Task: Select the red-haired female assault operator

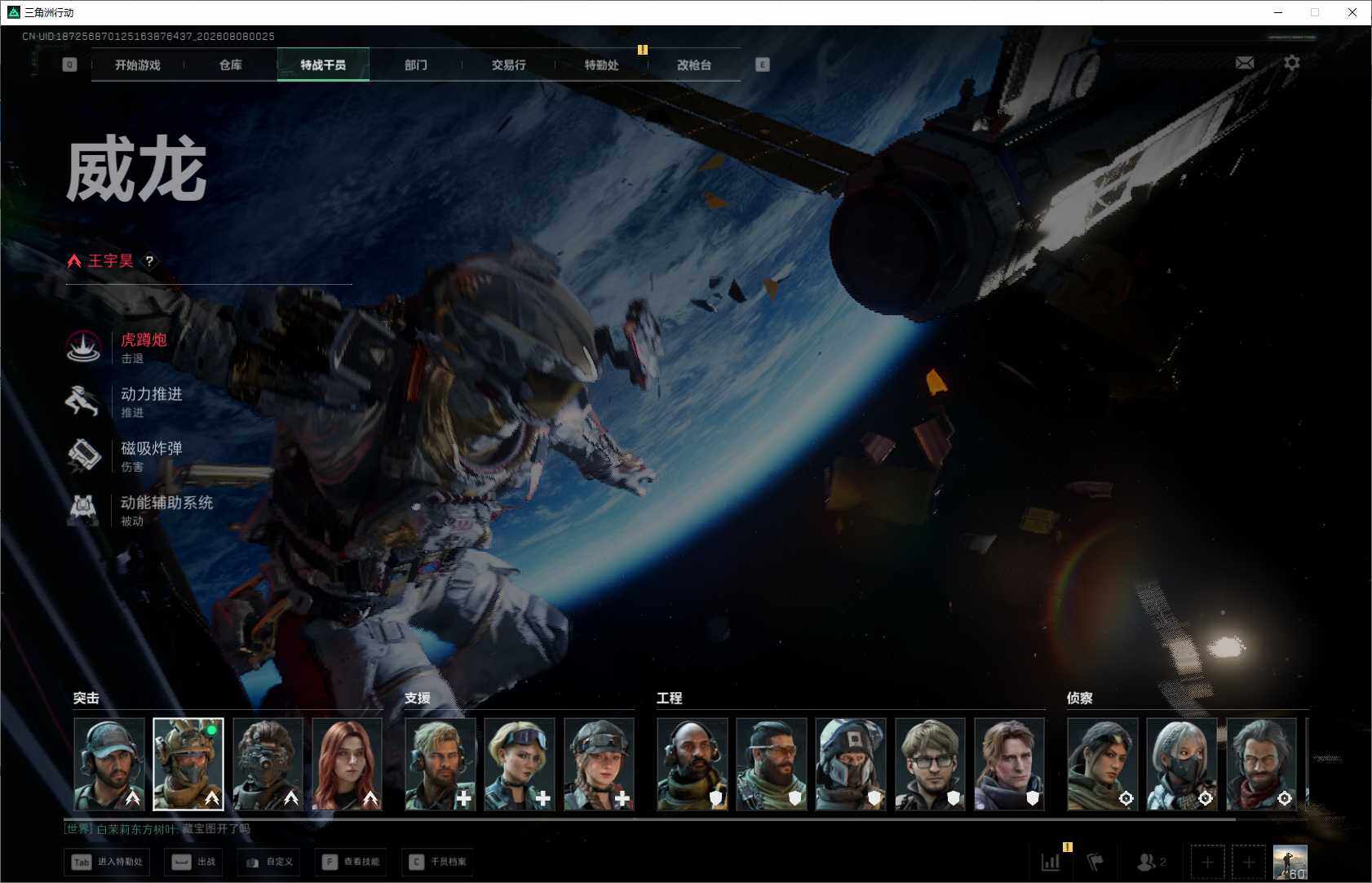Action: point(347,764)
